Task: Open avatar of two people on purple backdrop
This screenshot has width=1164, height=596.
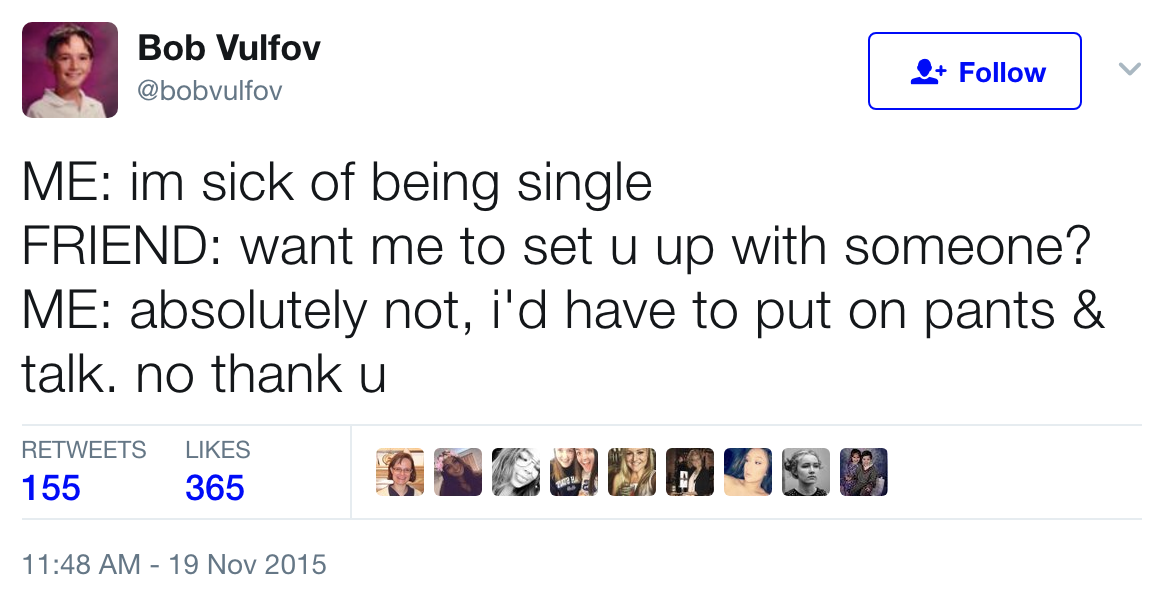Action: 863,472
